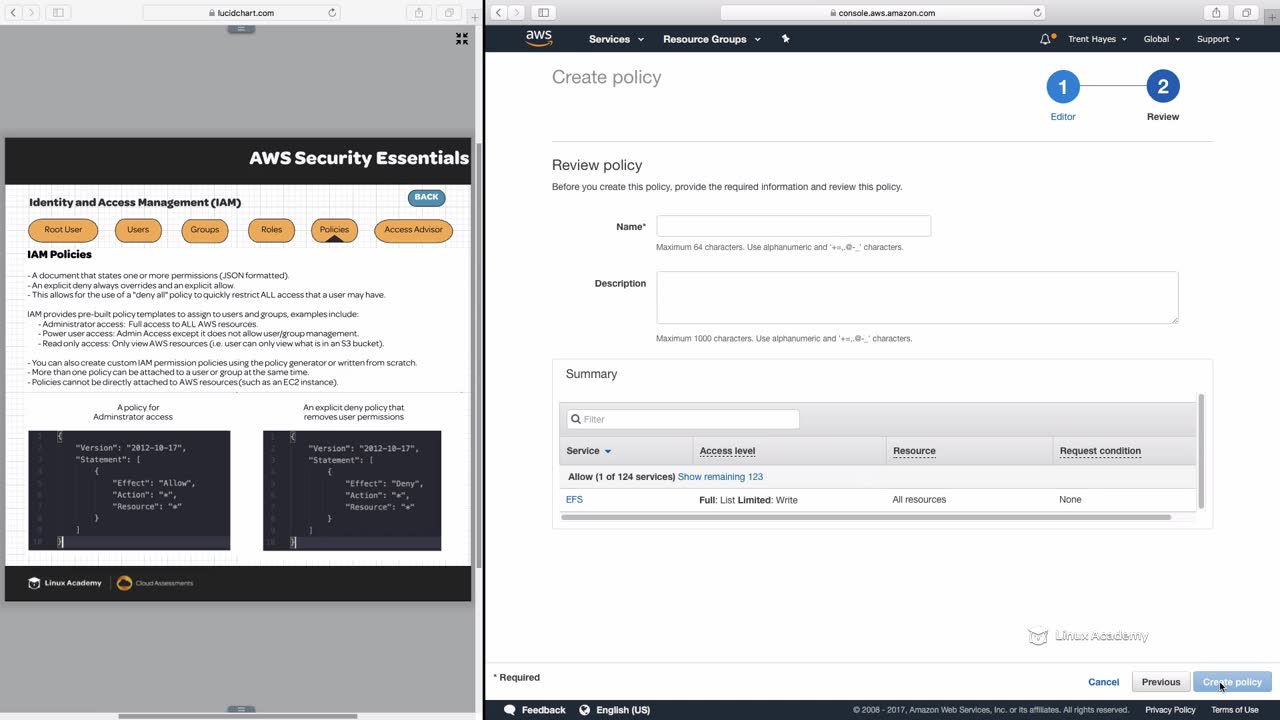Screen dimensions: 1280x720
Task: Click the Share icon in right Safari window
Action: 1216,13
